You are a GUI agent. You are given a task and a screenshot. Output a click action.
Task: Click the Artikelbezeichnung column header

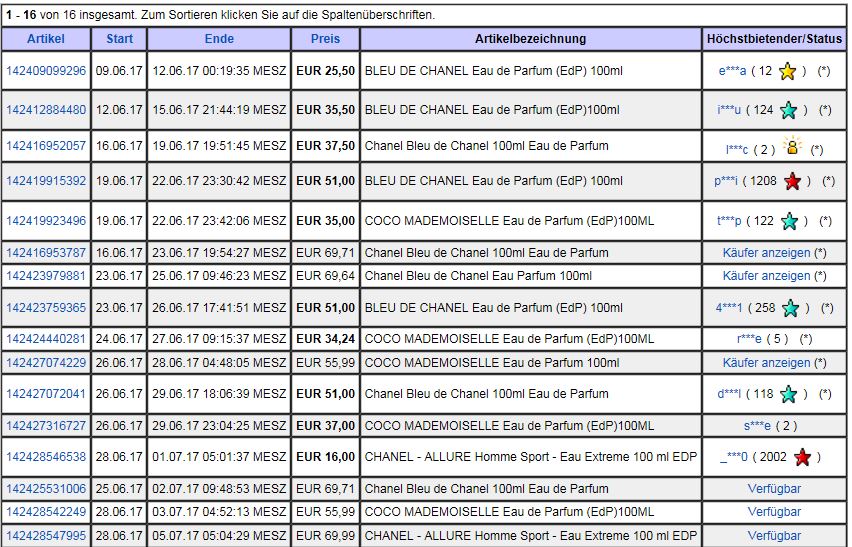[x=530, y=39]
